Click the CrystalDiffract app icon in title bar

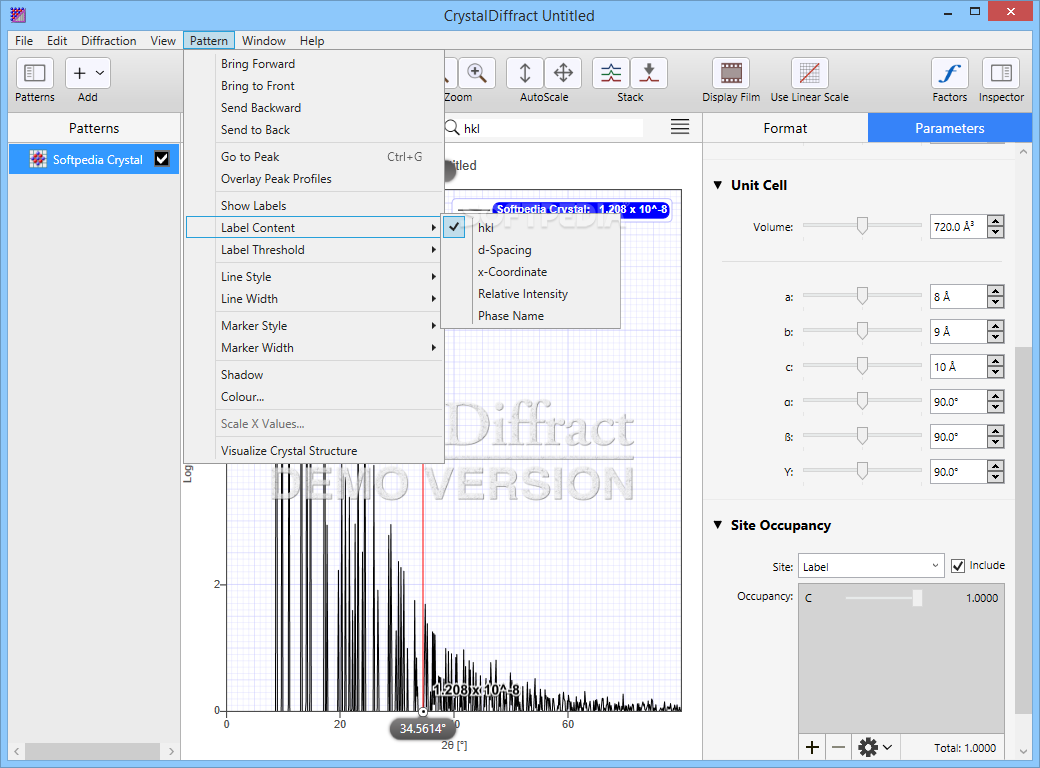19,15
